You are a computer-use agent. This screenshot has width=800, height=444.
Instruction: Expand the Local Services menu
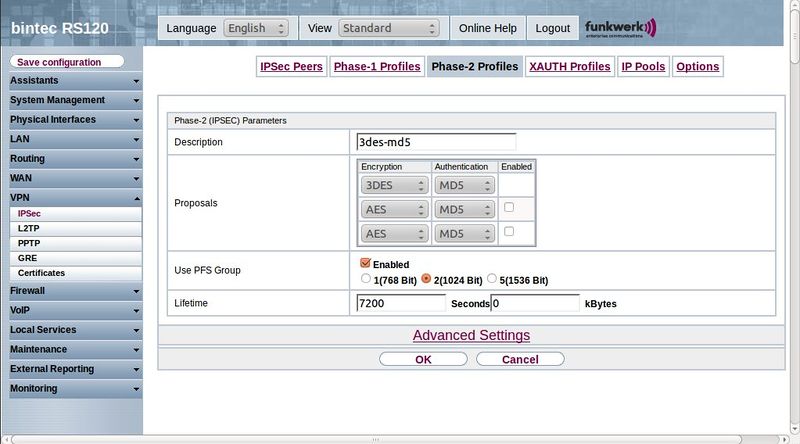[75, 330]
